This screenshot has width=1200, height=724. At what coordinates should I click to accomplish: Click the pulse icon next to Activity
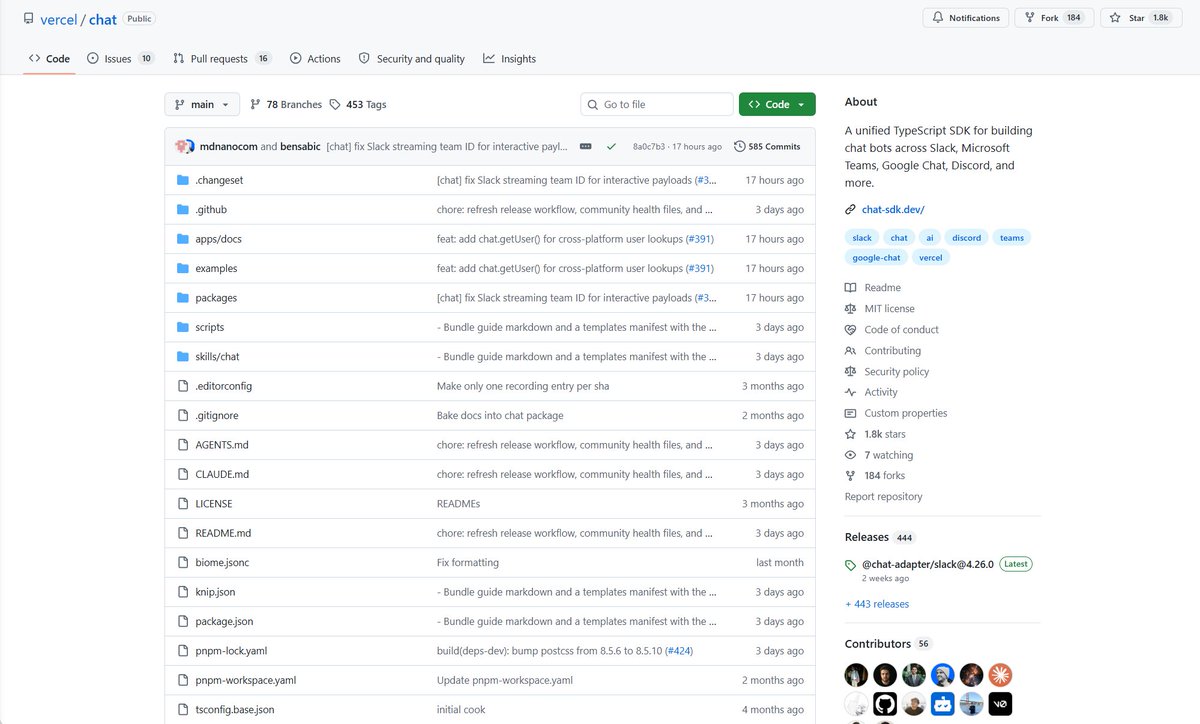coord(851,393)
